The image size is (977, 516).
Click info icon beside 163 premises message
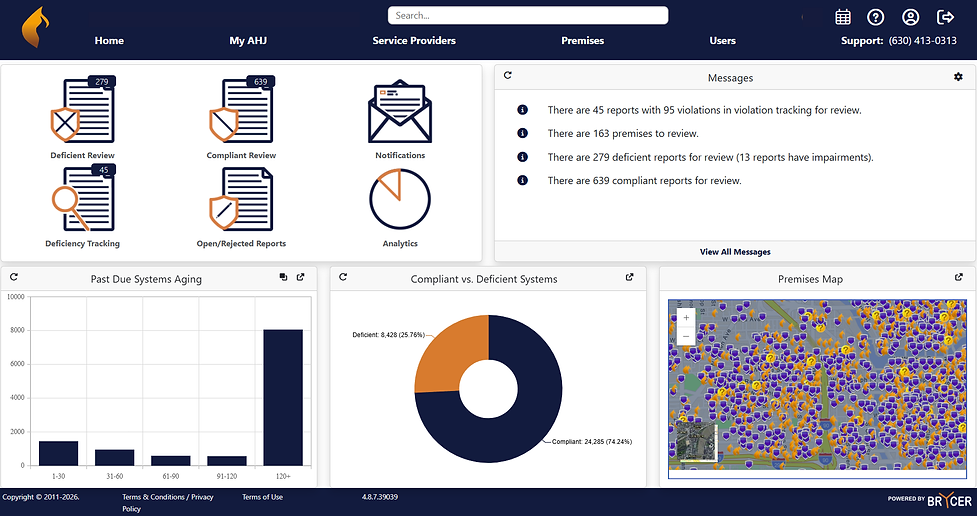523,133
